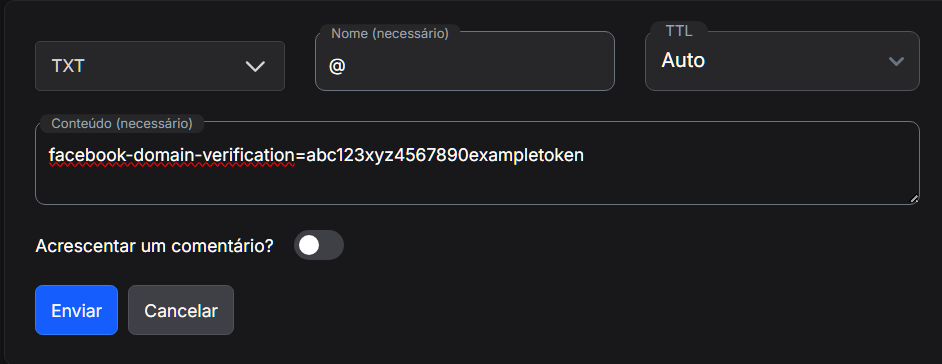The width and height of the screenshot is (942, 364).
Task: Click the small chevron in TTL selector
Action: click(896, 61)
